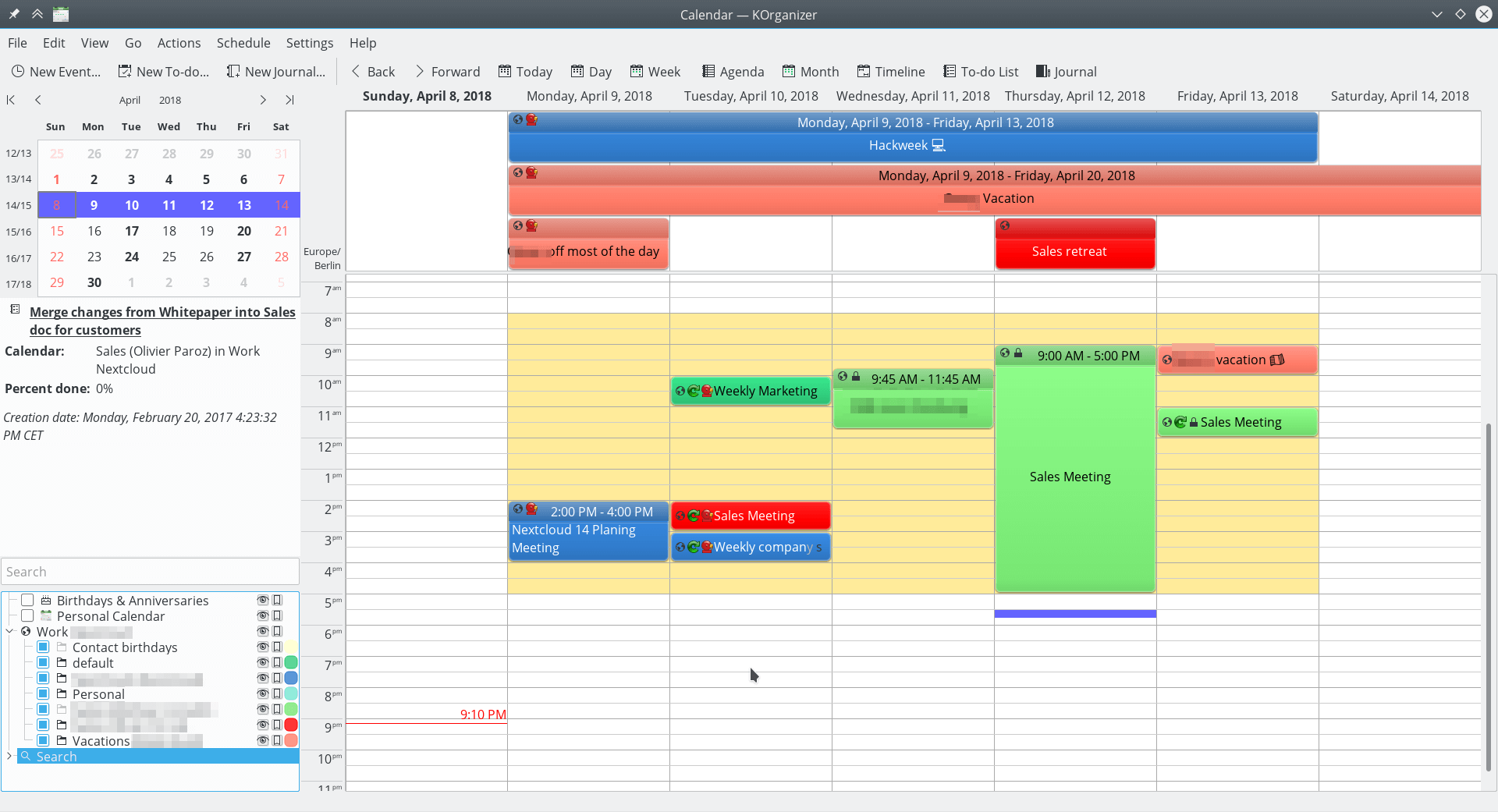This screenshot has height=812, width=1498.
Task: Open the Month view
Action: pos(811,71)
